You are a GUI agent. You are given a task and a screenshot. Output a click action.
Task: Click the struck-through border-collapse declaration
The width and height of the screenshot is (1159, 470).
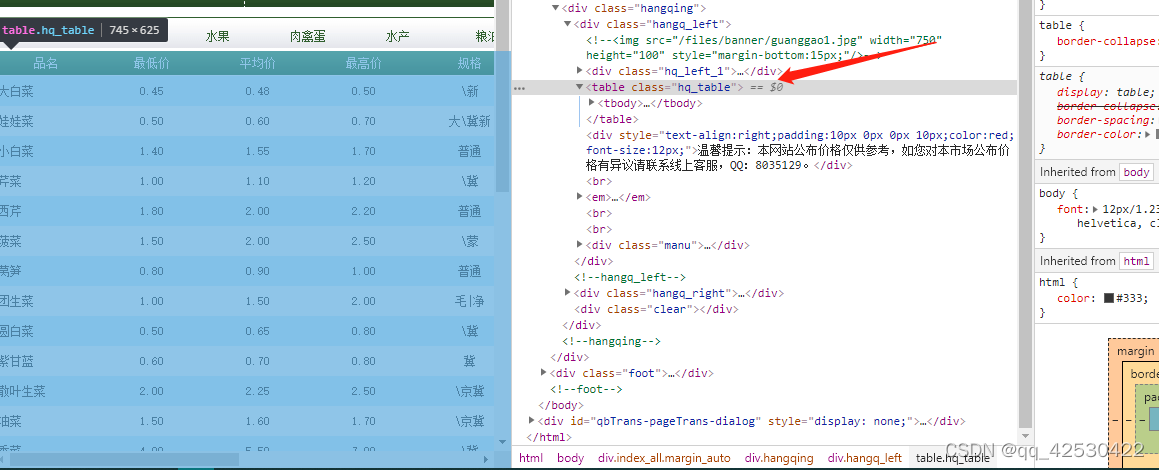[x=1107, y=106]
